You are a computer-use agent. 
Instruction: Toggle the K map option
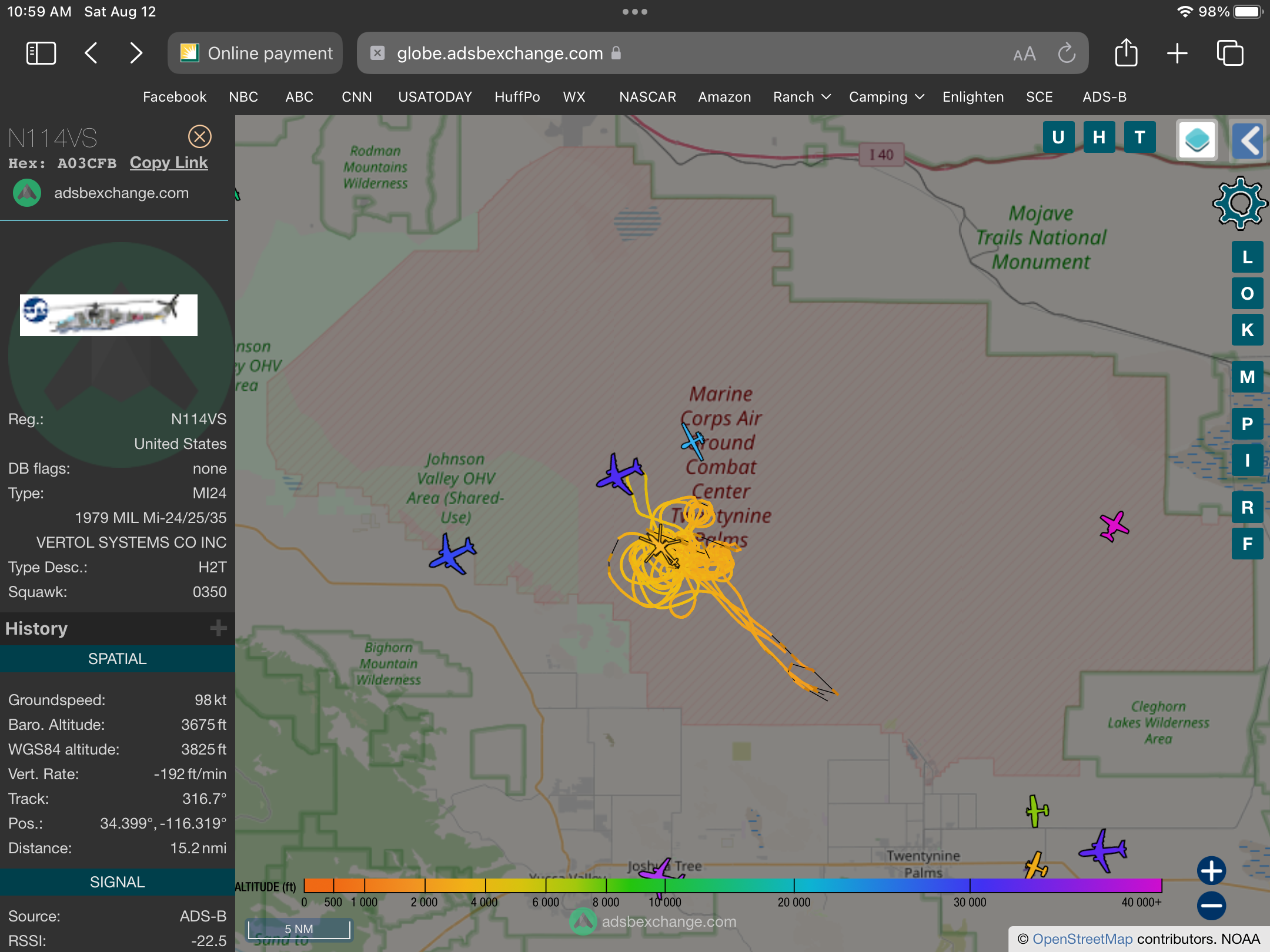(x=1247, y=330)
